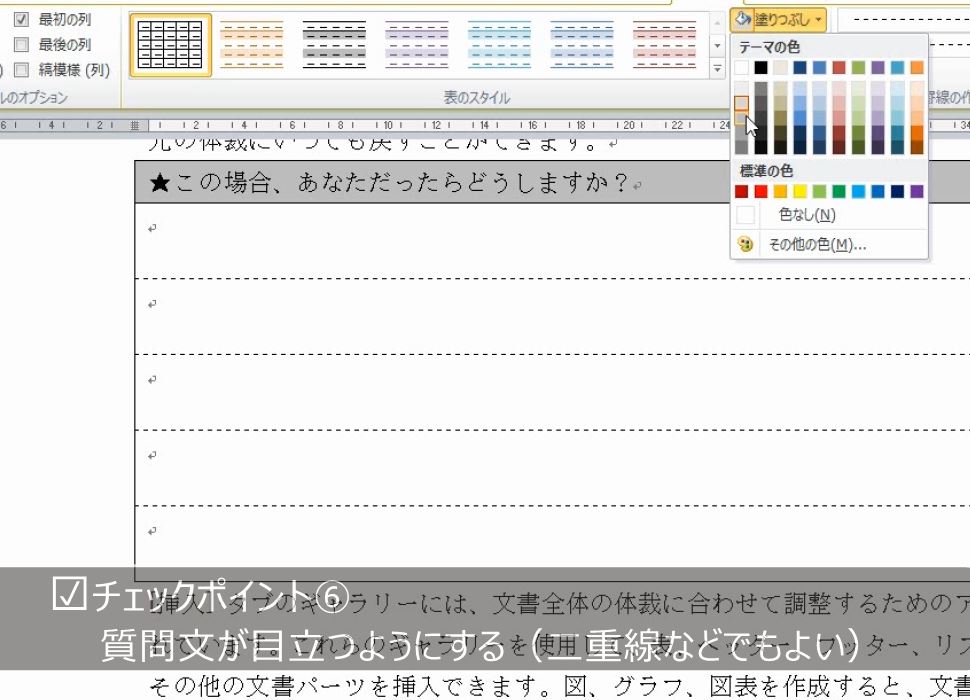
Task: Click the palette icon next to その他の色
Action: click(x=745, y=244)
